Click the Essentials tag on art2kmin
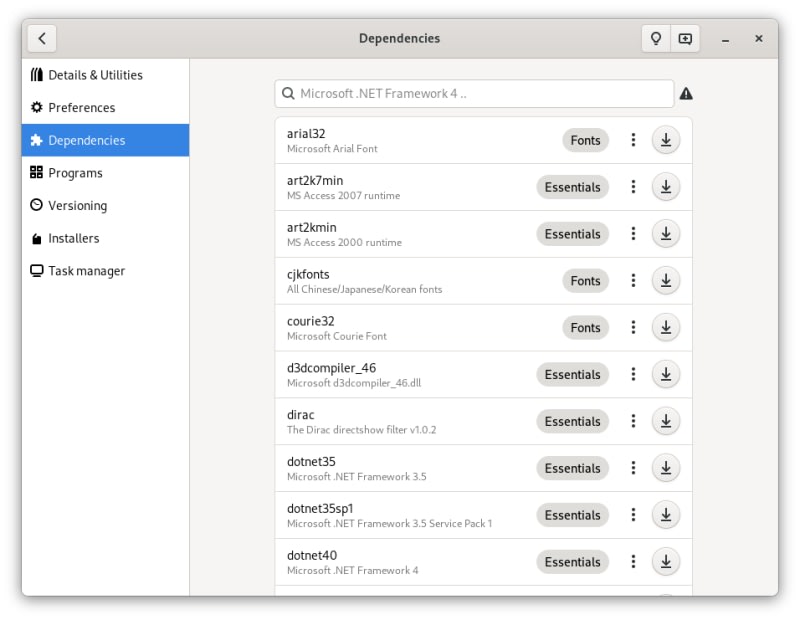Viewport: 800px width, 620px height. 572,234
